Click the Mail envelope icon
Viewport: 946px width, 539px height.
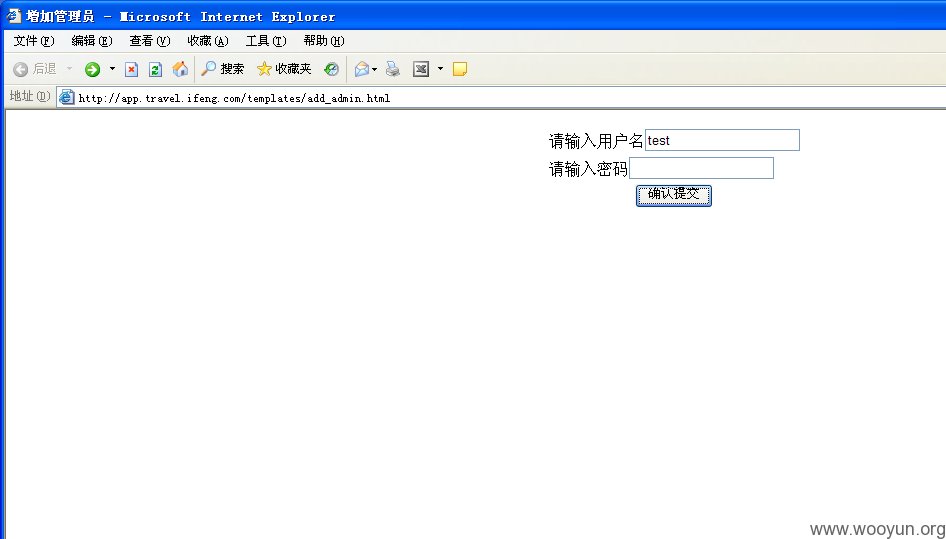click(362, 69)
